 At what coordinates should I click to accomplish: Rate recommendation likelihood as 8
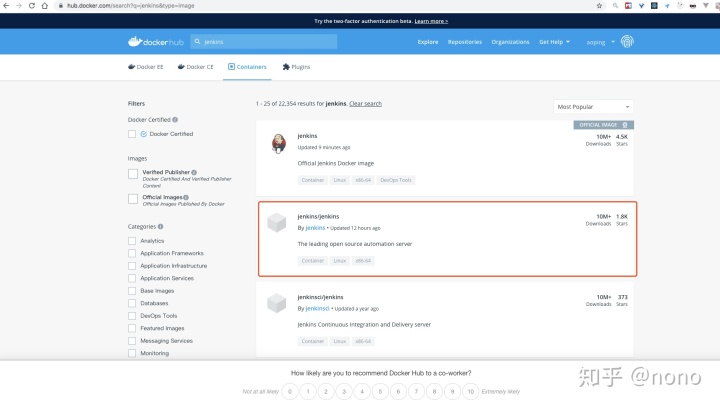pyautogui.click(x=434, y=391)
